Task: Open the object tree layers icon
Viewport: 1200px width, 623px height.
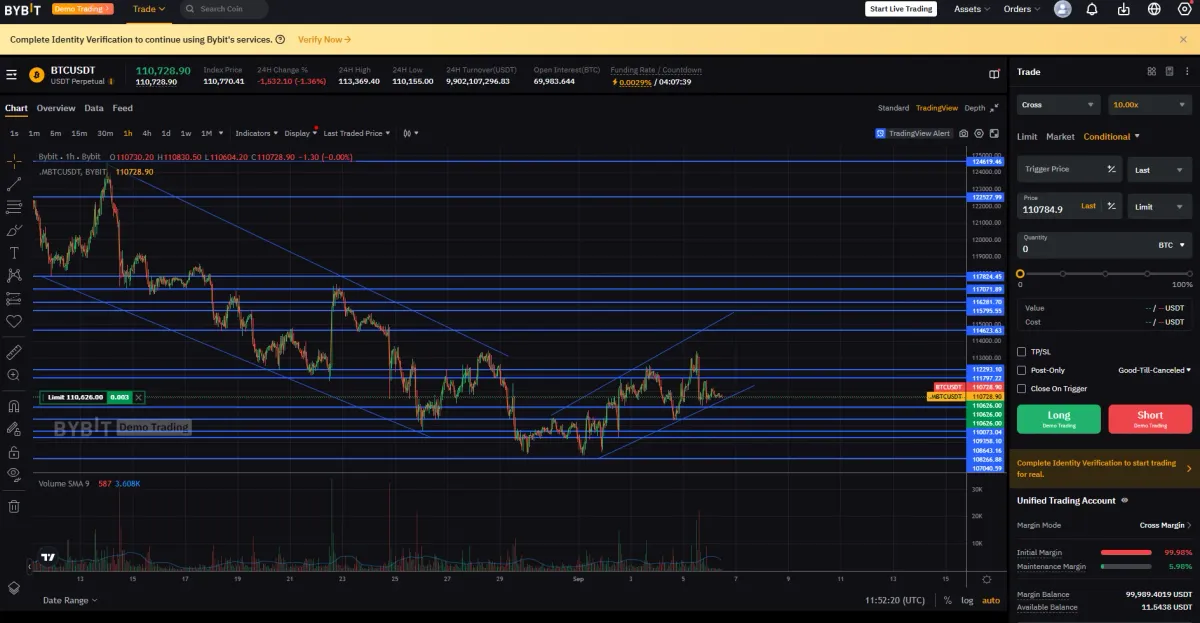Action: coord(14,588)
